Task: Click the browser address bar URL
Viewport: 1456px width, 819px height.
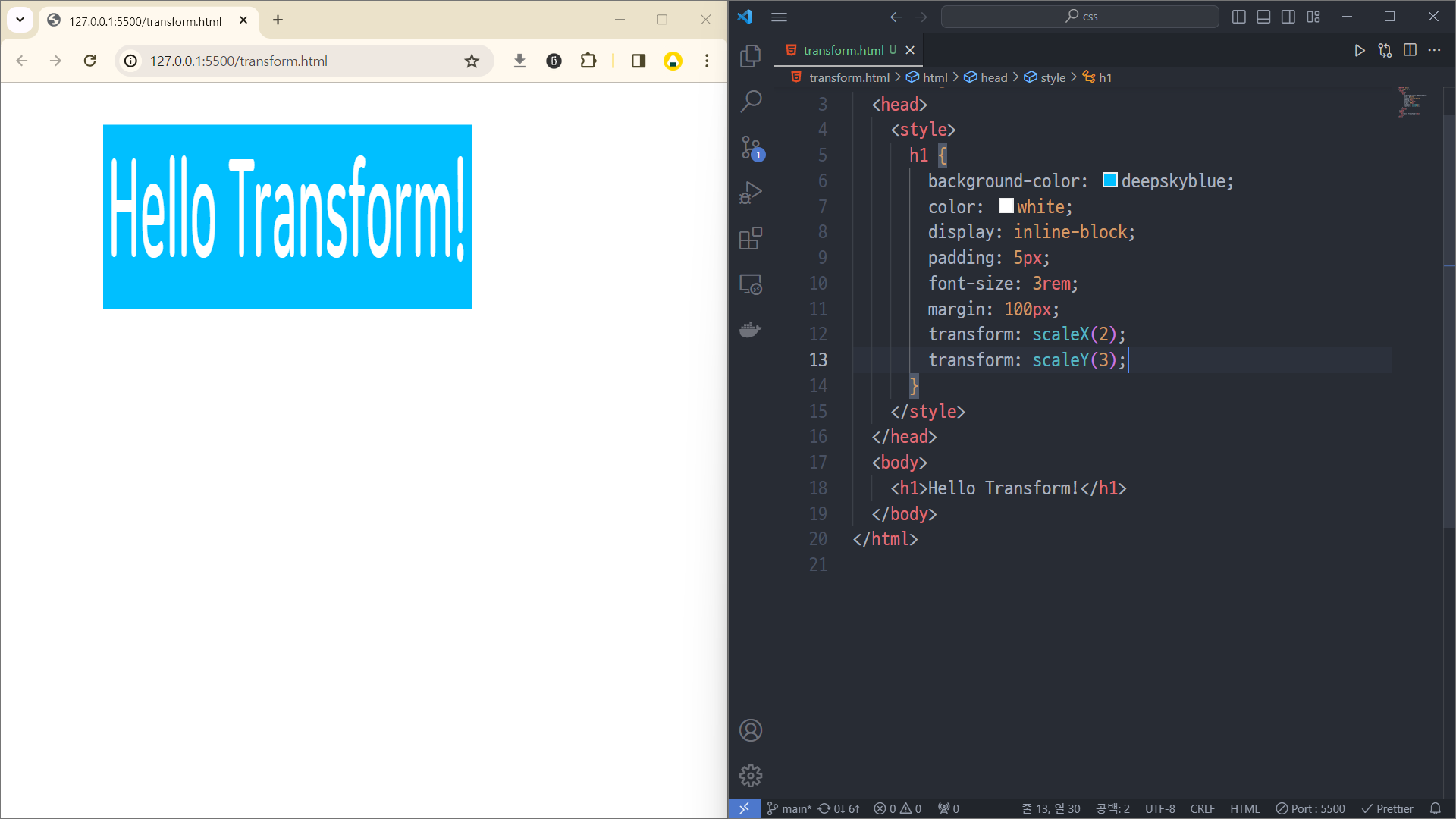Action: 238,61
